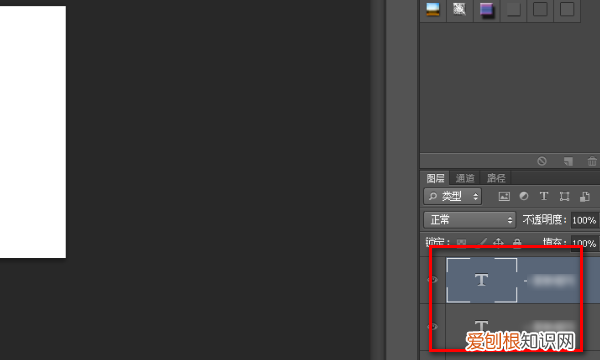Toggle lock all padlock icon
Viewport: 600px width, 360px height.
click(x=517, y=243)
